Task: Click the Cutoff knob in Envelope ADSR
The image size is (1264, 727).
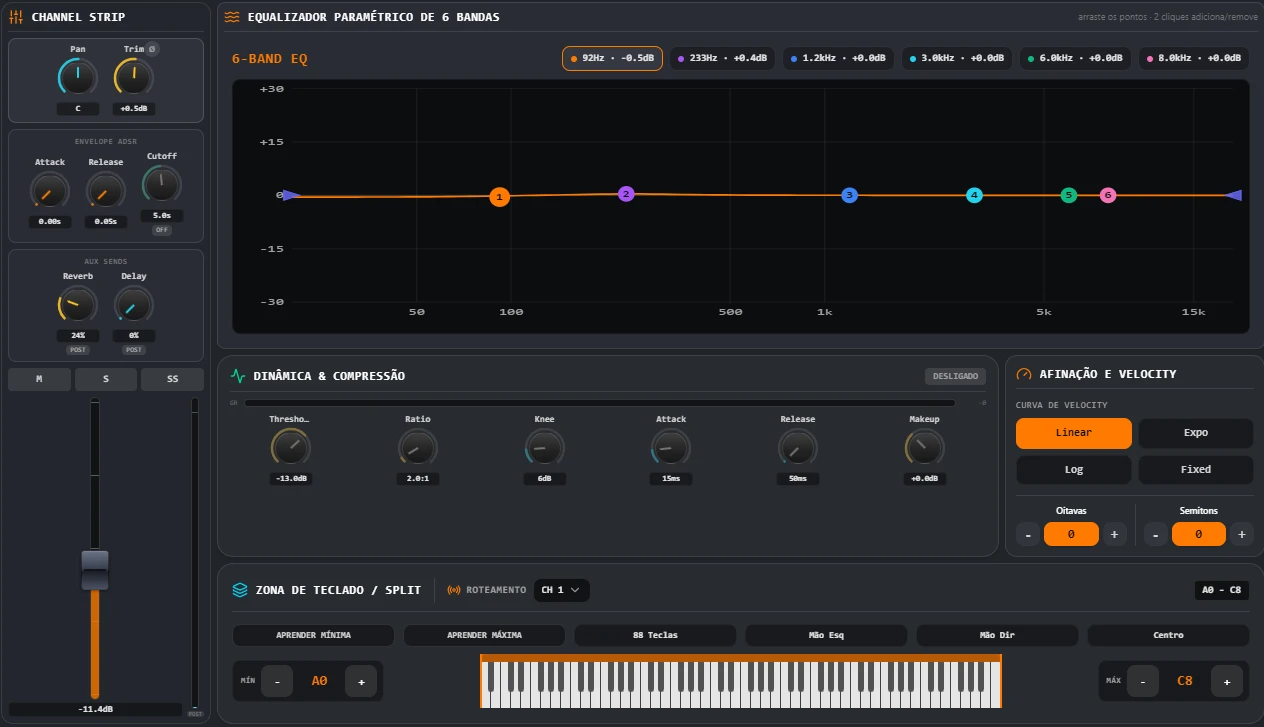Action: [162, 184]
